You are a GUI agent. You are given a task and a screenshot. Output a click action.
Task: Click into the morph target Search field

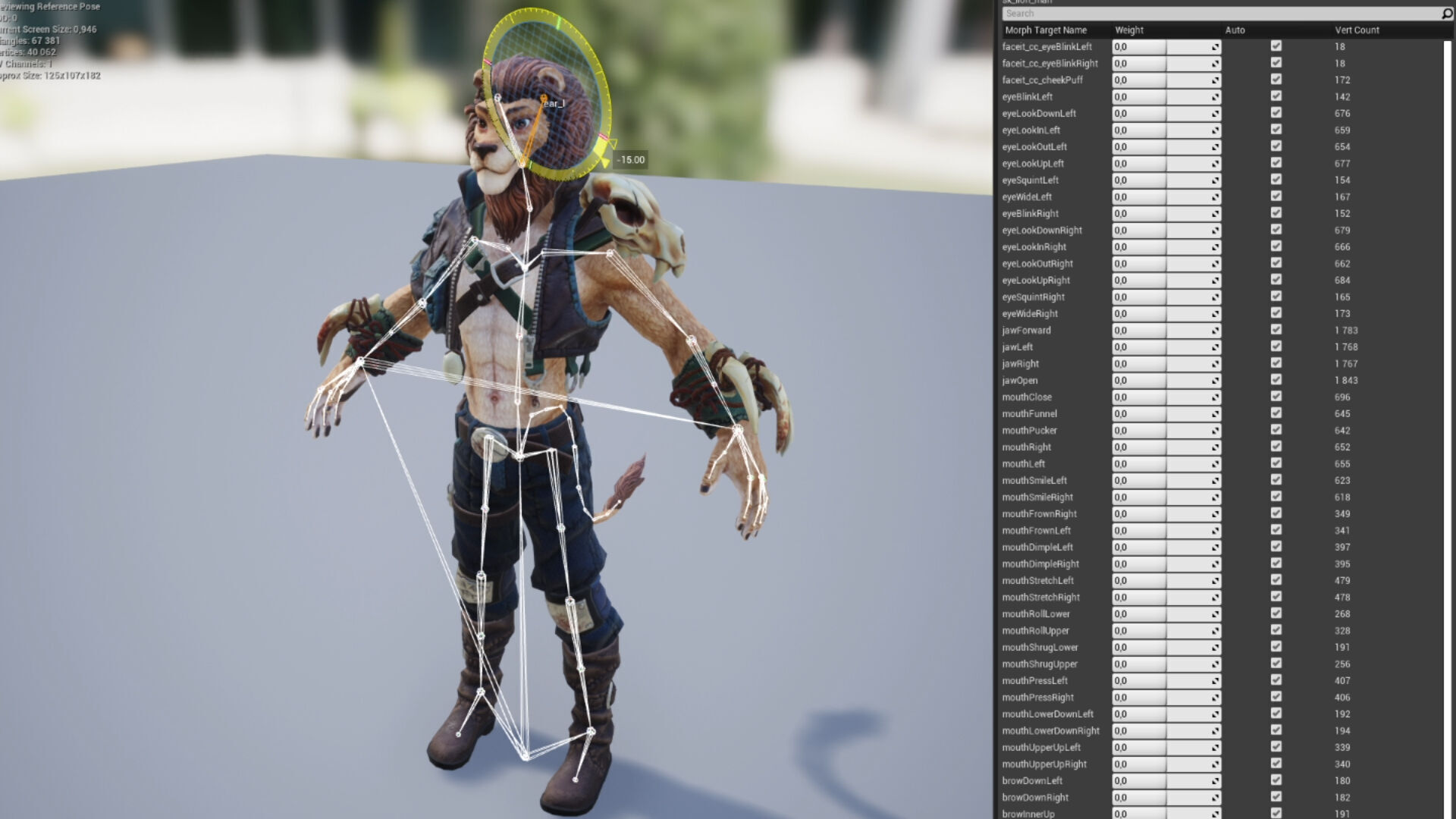pyautogui.click(x=1213, y=14)
